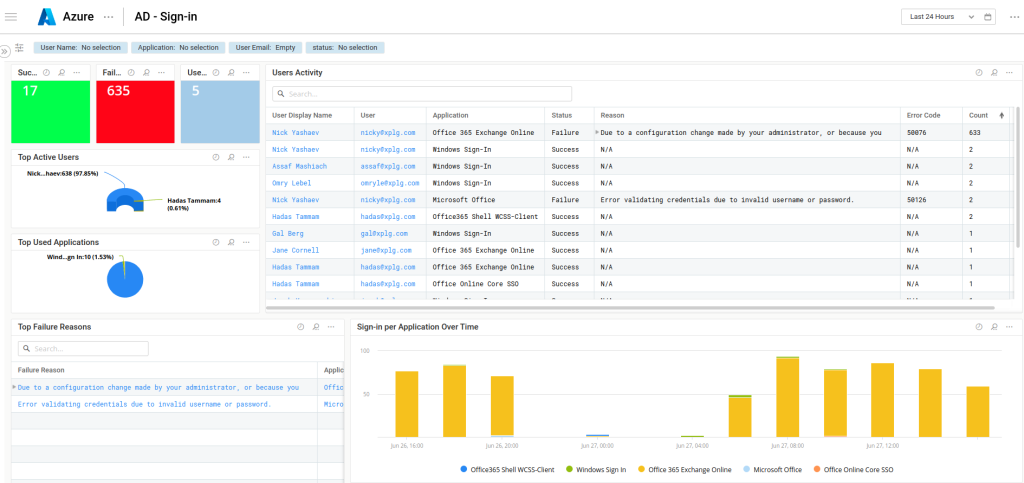The image size is (1024, 483).
Task: Click zoom icon on Users Activity widget
Action: pyautogui.click(x=994, y=72)
